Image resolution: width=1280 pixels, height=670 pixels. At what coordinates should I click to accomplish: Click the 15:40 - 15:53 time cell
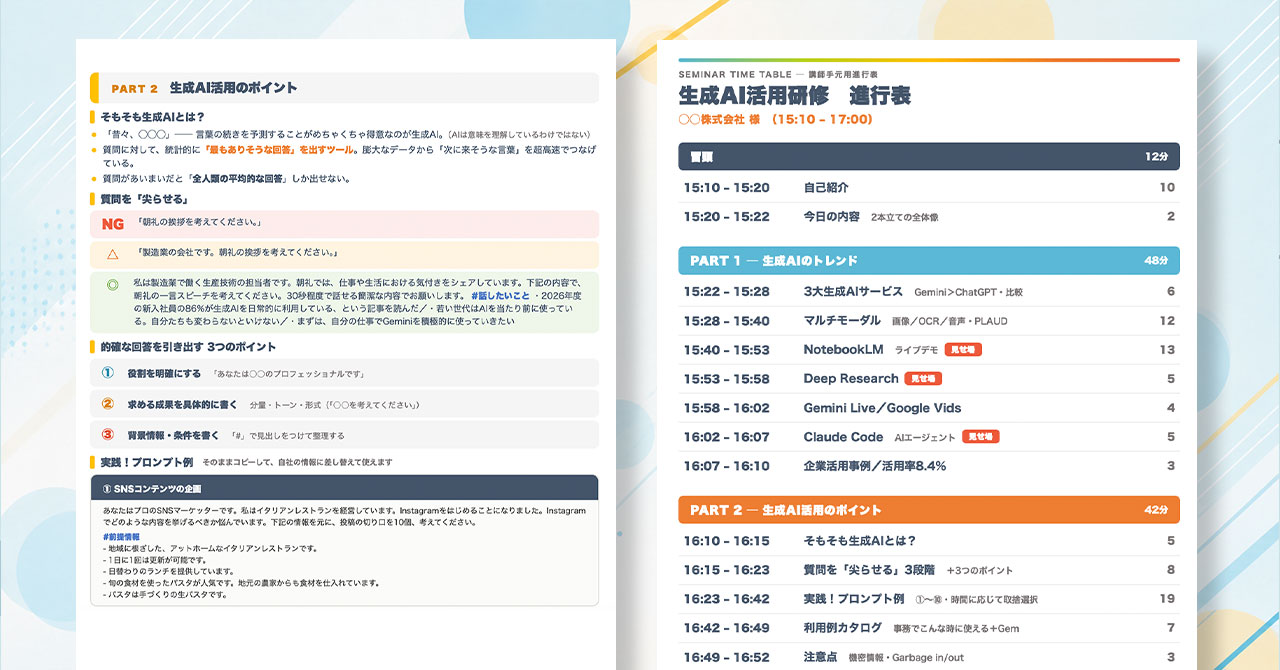click(x=726, y=350)
